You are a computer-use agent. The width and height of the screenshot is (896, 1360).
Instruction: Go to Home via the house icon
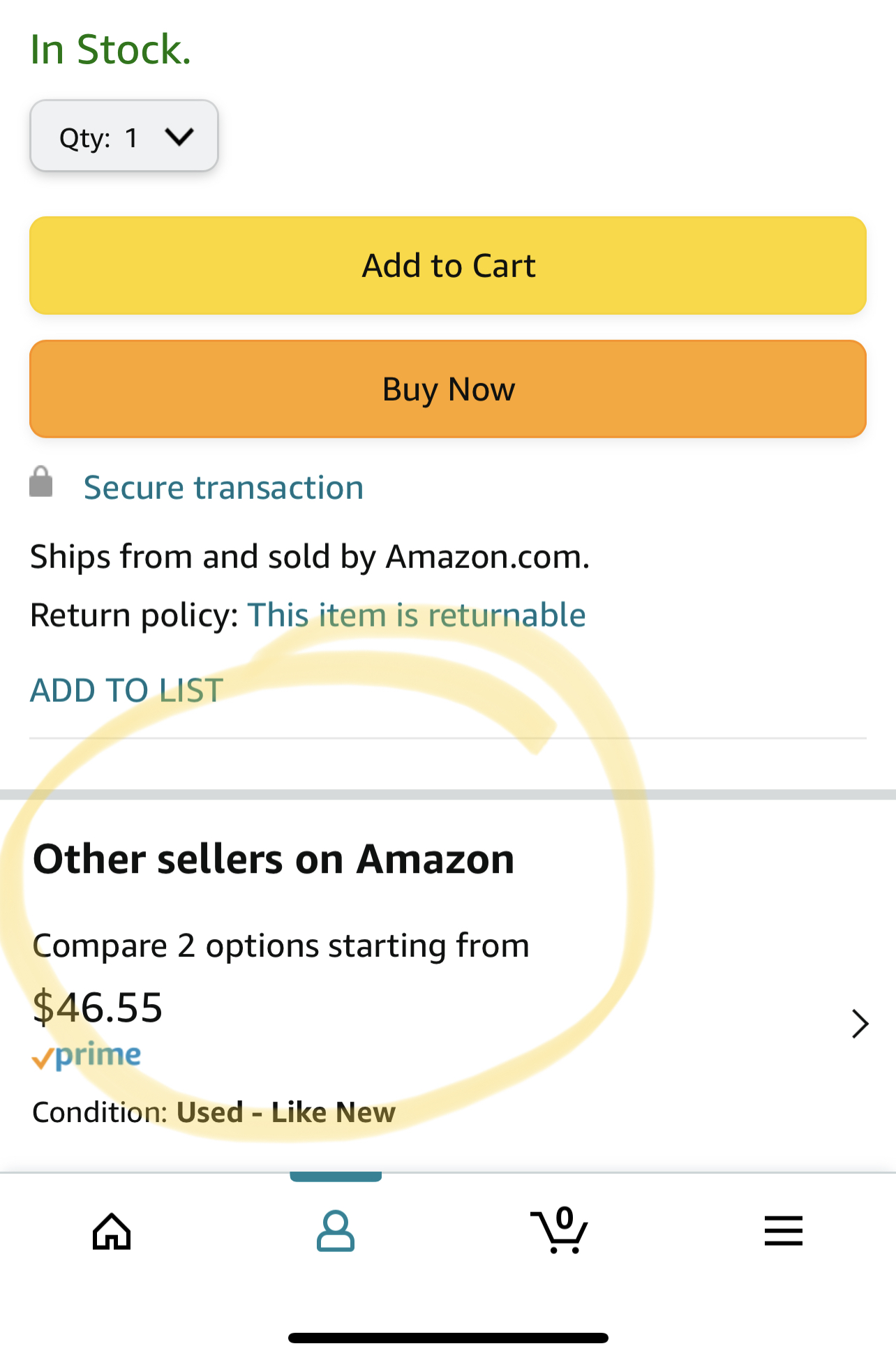pos(112,1231)
